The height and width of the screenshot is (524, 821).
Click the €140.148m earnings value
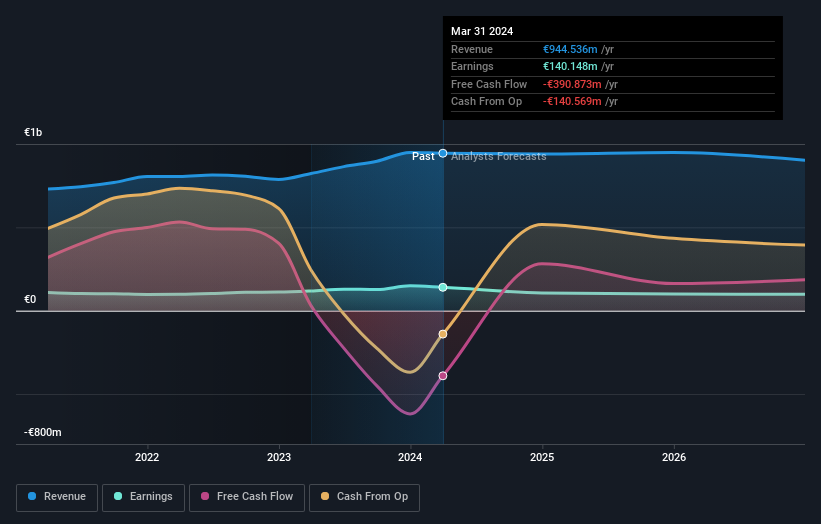570,66
